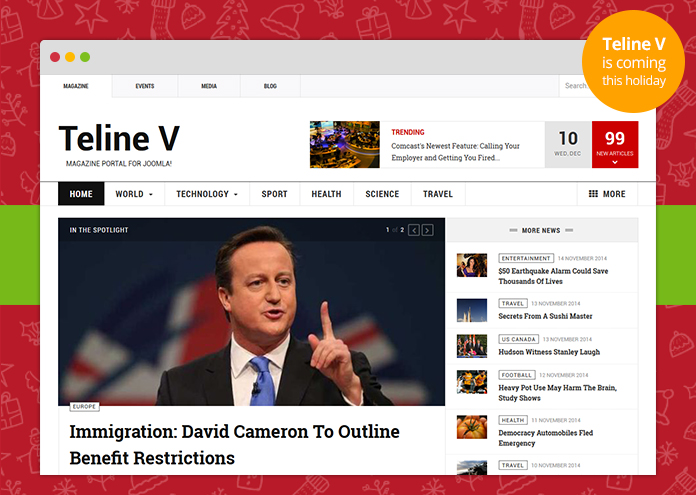This screenshot has width=696, height=495.
Task: Click the 10 Wed, Dec date box
Action: (x=568, y=144)
